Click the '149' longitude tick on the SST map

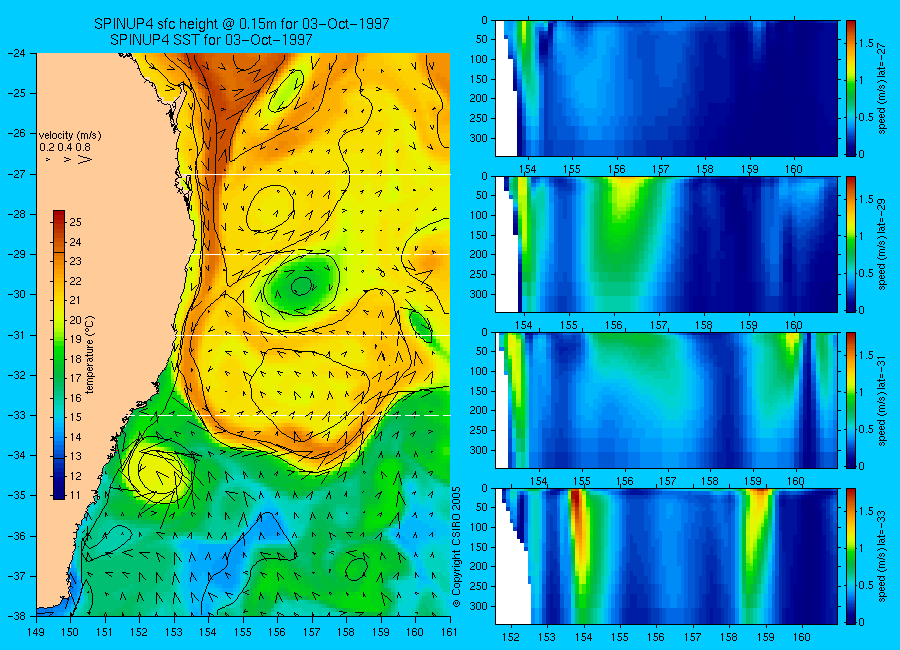tap(37, 632)
